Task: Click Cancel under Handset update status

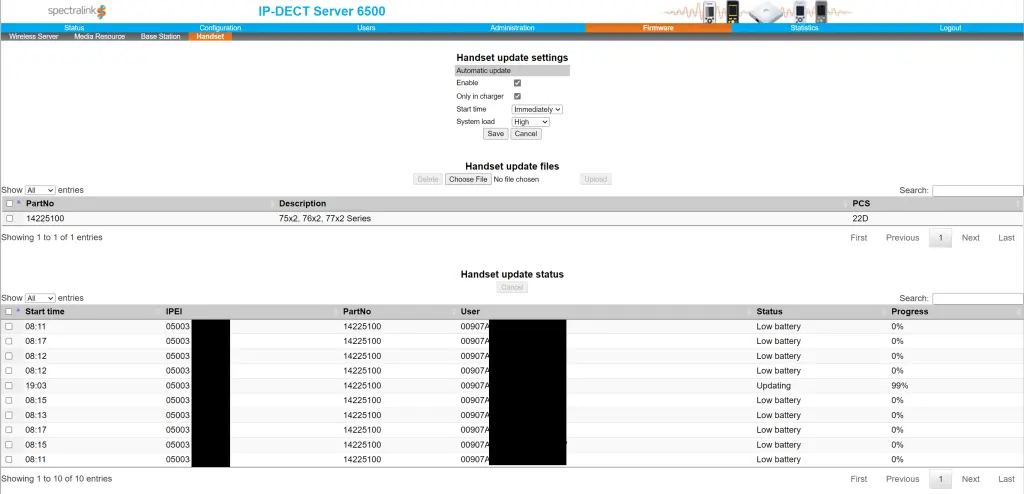Action: [x=512, y=288]
